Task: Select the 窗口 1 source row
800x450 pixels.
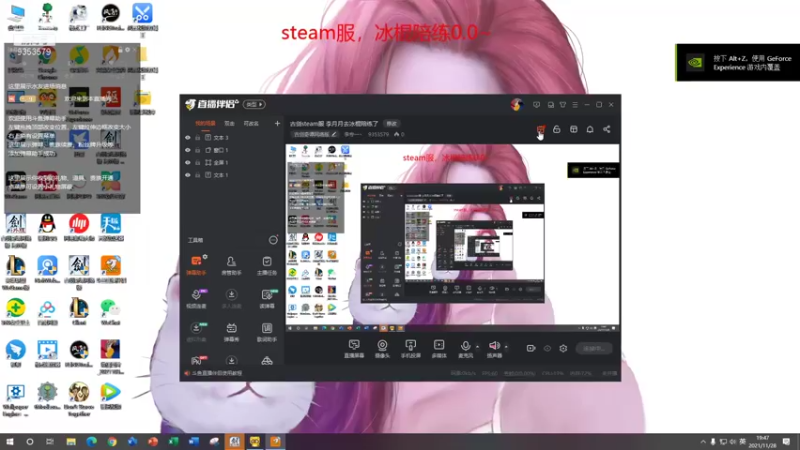Action: coord(232,150)
